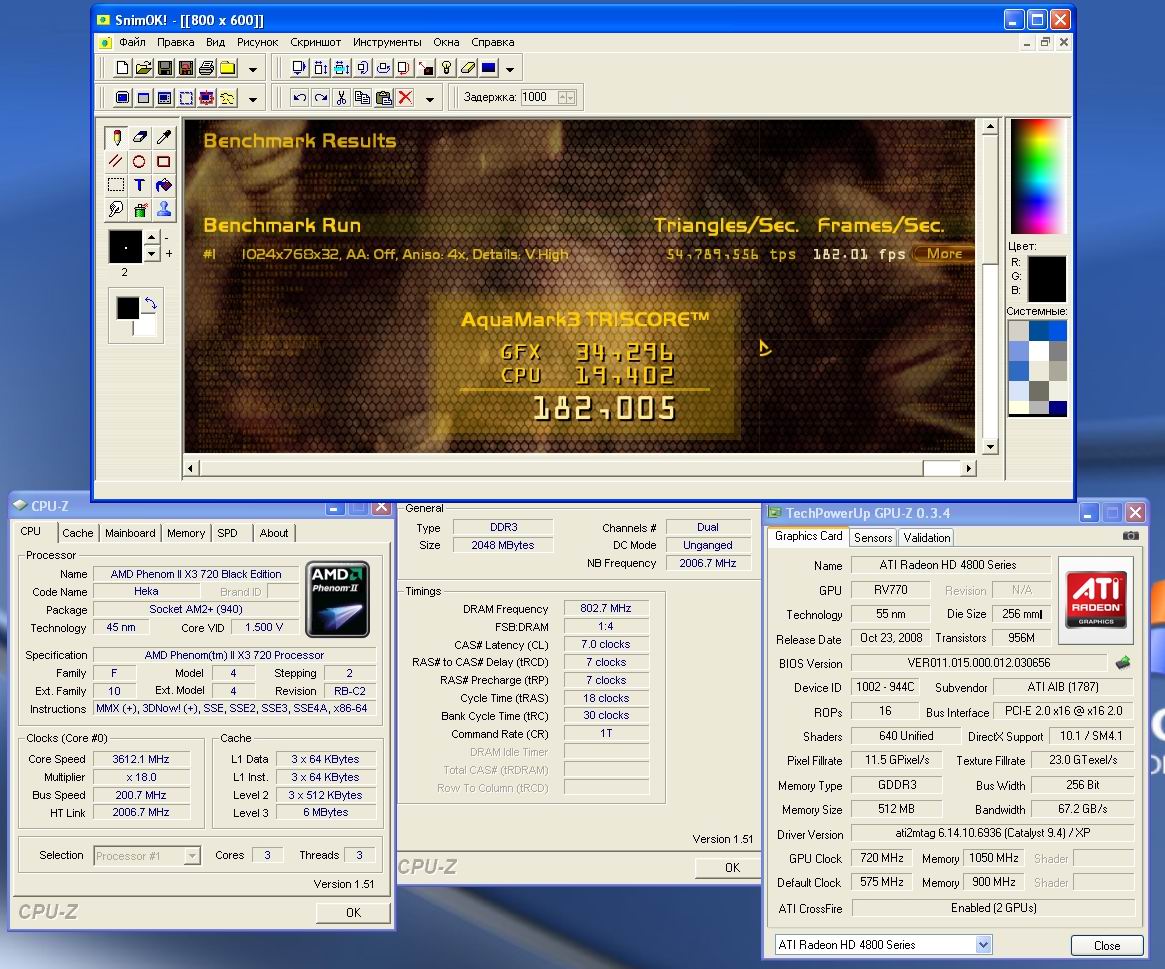Switch to CPU-Z SPD tab

(x=227, y=533)
